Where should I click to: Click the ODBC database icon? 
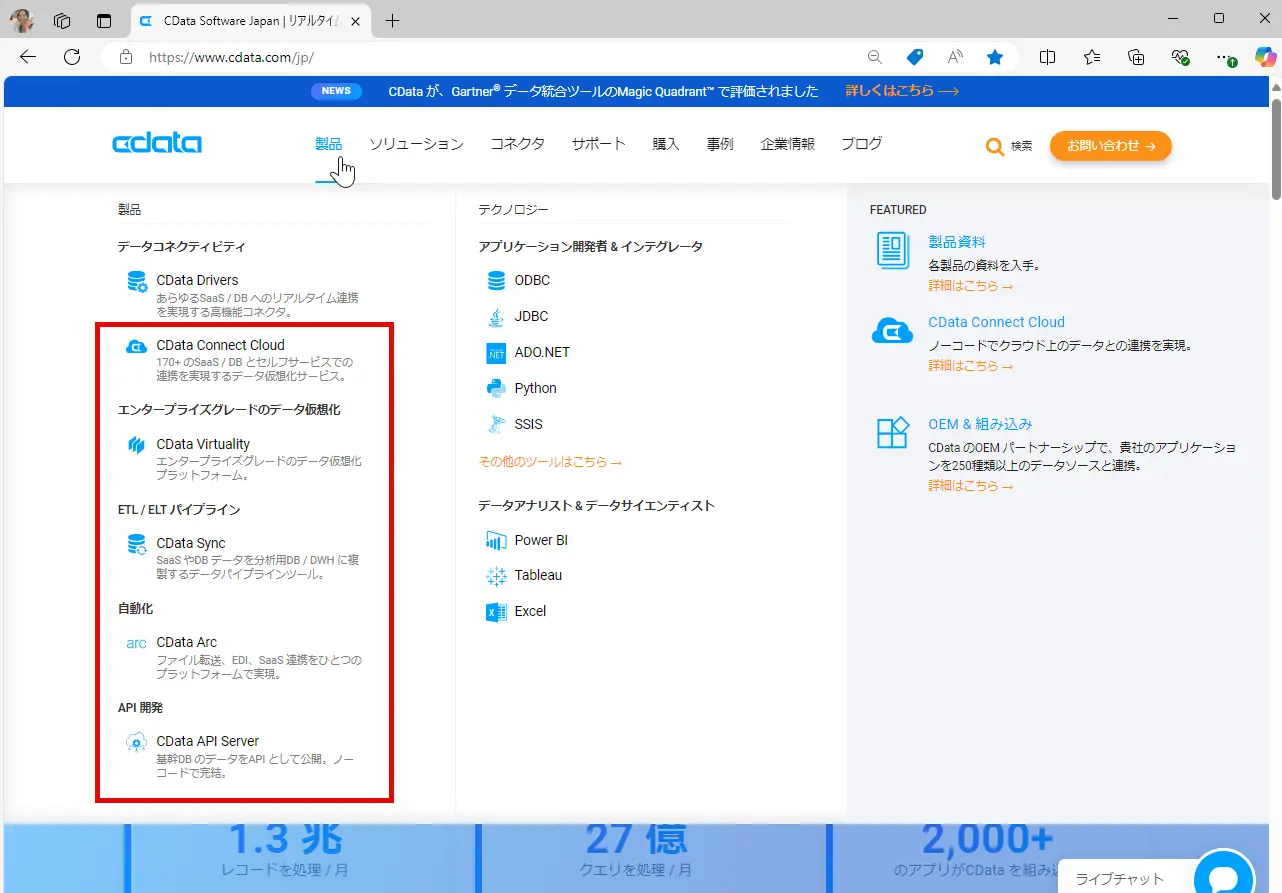496,281
